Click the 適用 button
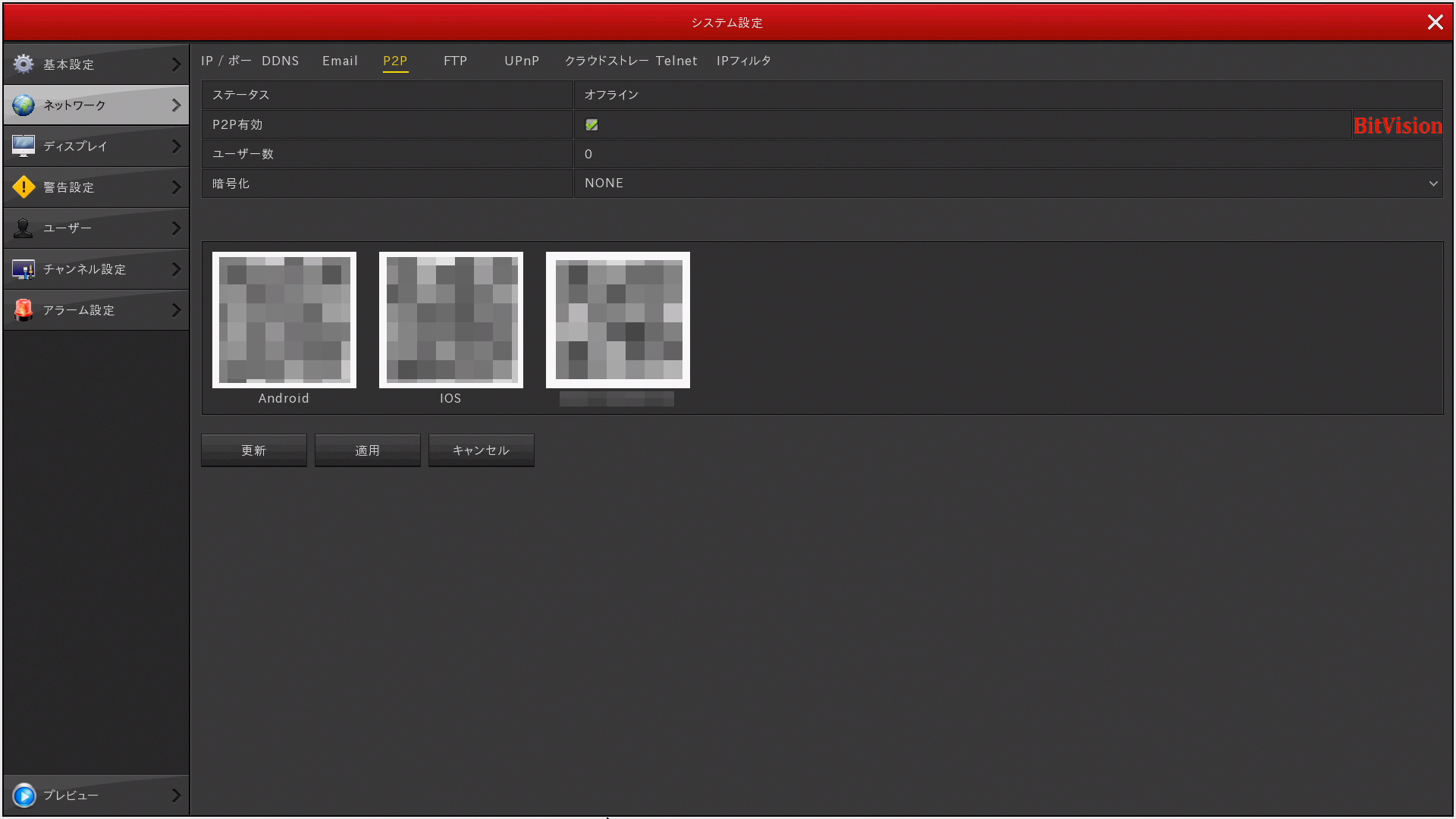 368,450
